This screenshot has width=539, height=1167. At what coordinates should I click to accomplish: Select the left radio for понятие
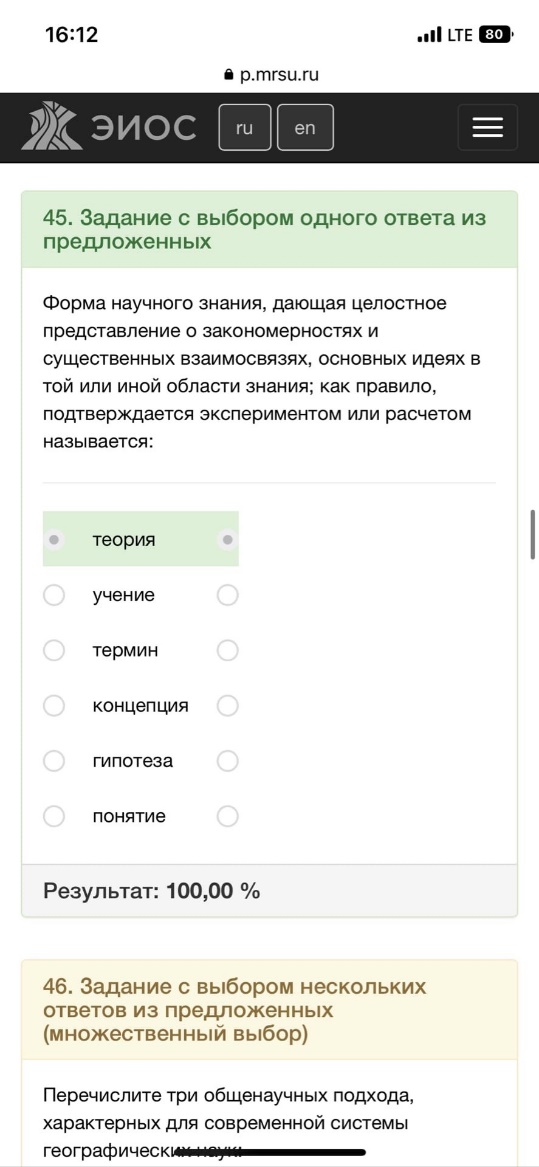coord(54,816)
